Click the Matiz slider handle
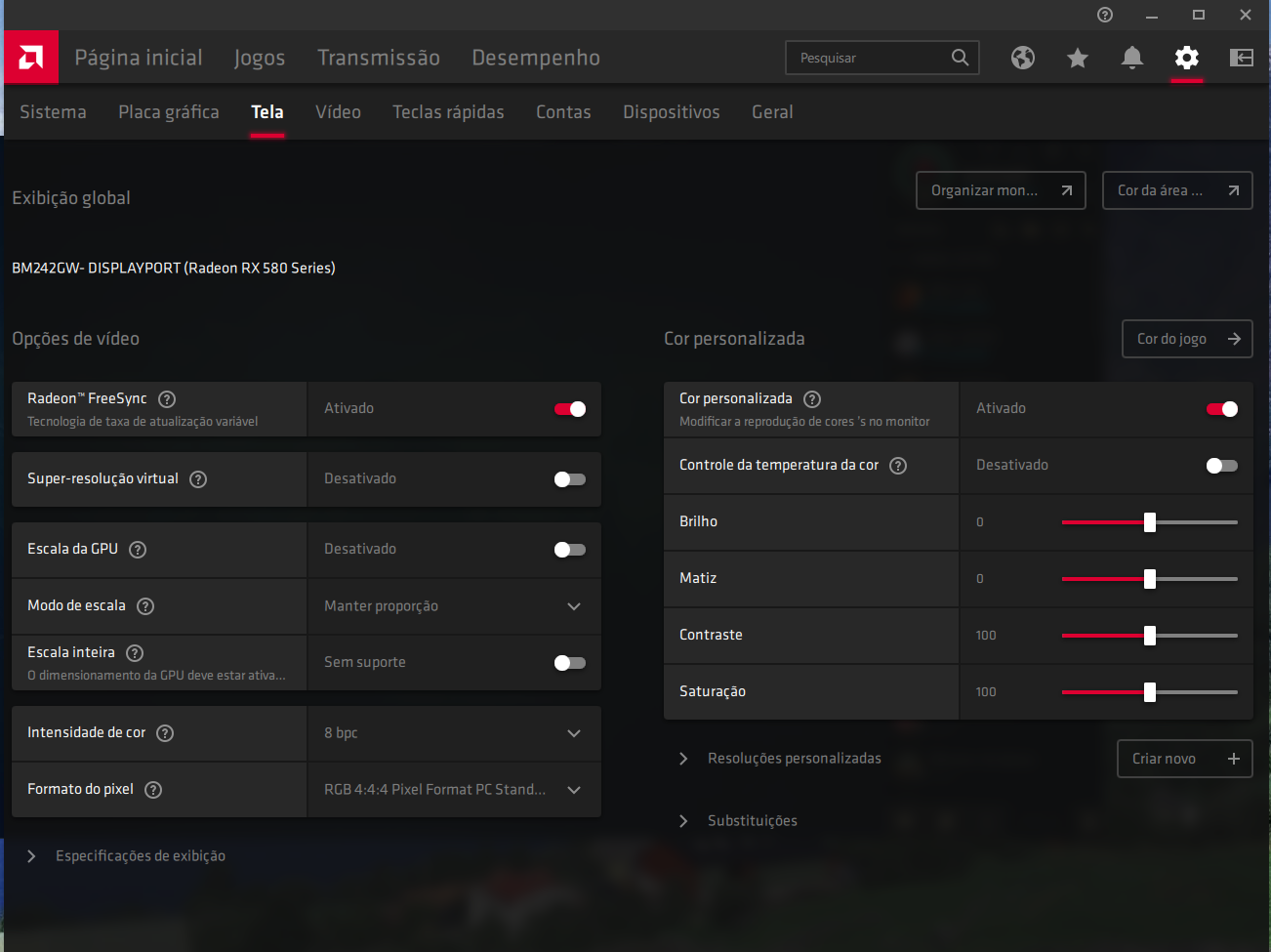The height and width of the screenshot is (952, 1271). click(x=1150, y=579)
